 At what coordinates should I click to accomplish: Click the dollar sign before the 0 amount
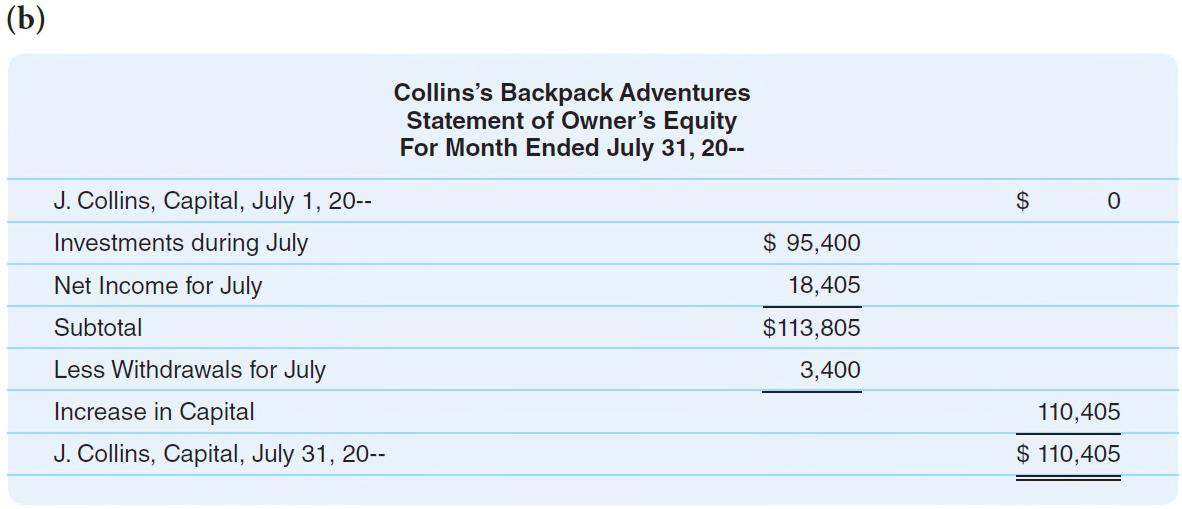tap(1023, 201)
